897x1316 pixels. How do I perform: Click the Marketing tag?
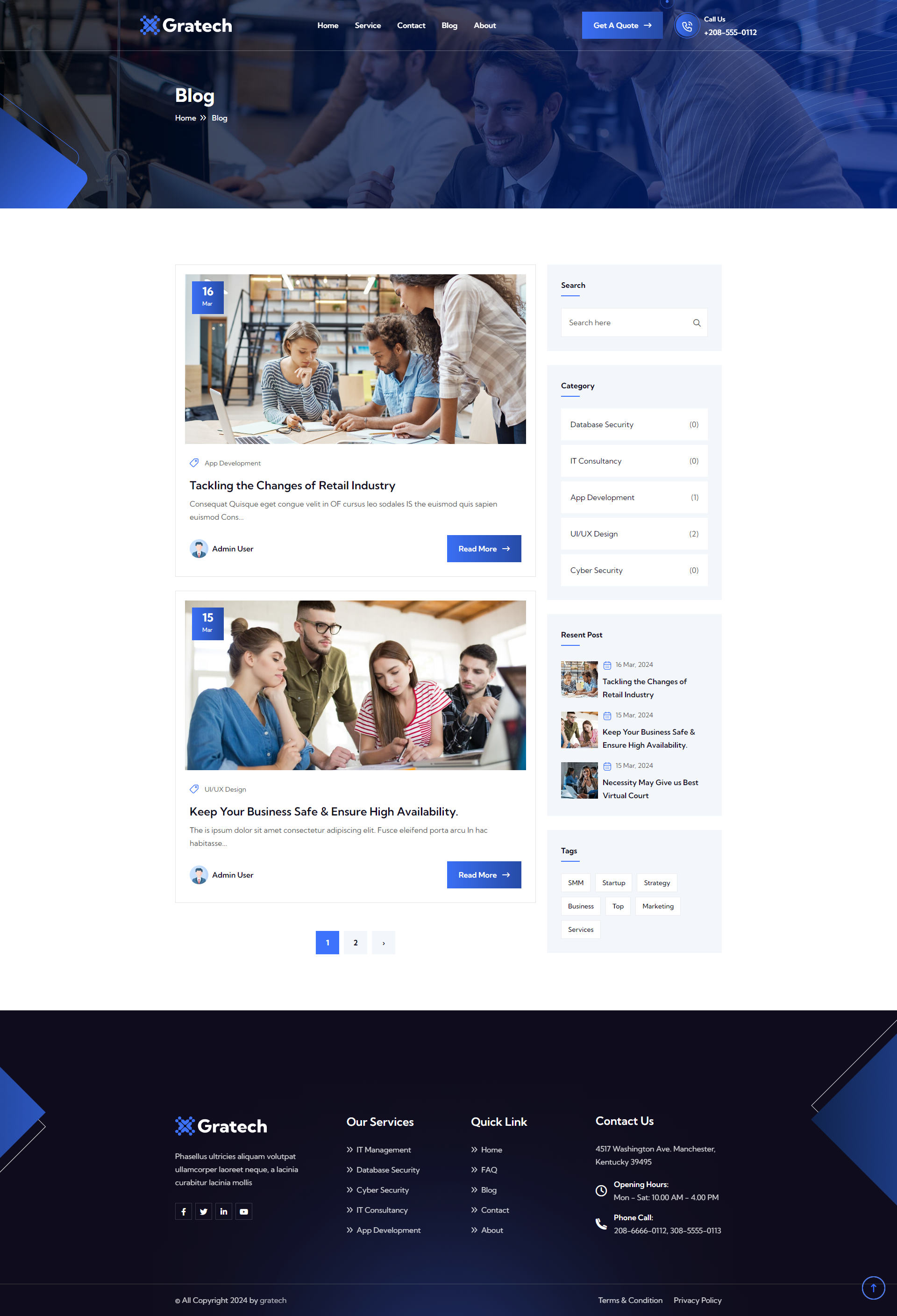(658, 906)
